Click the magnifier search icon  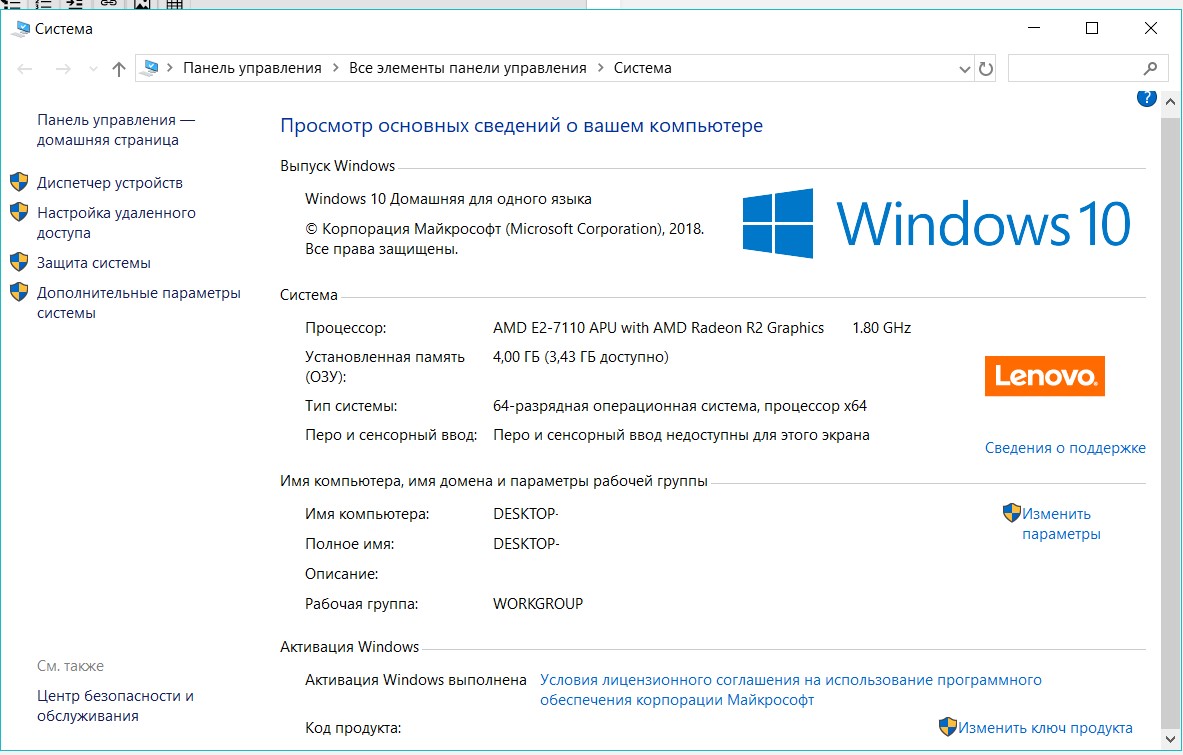[1150, 68]
